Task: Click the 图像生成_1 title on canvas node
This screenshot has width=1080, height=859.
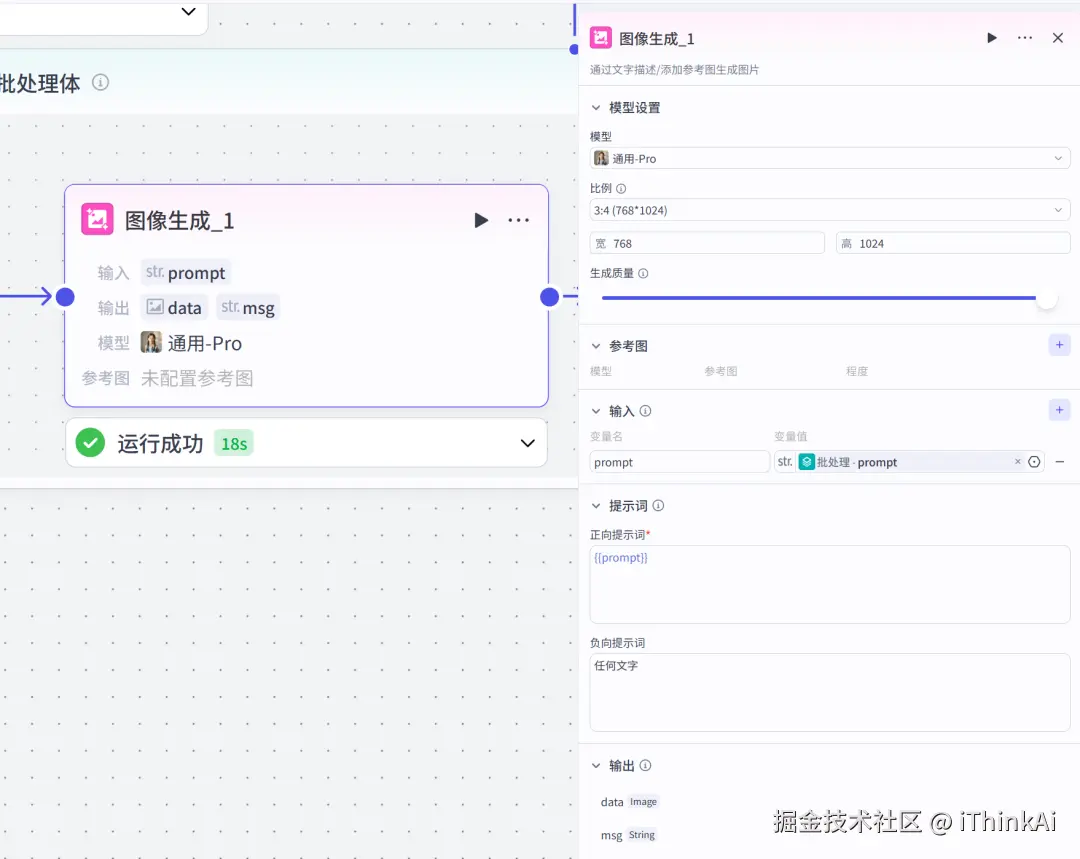Action: click(180, 220)
